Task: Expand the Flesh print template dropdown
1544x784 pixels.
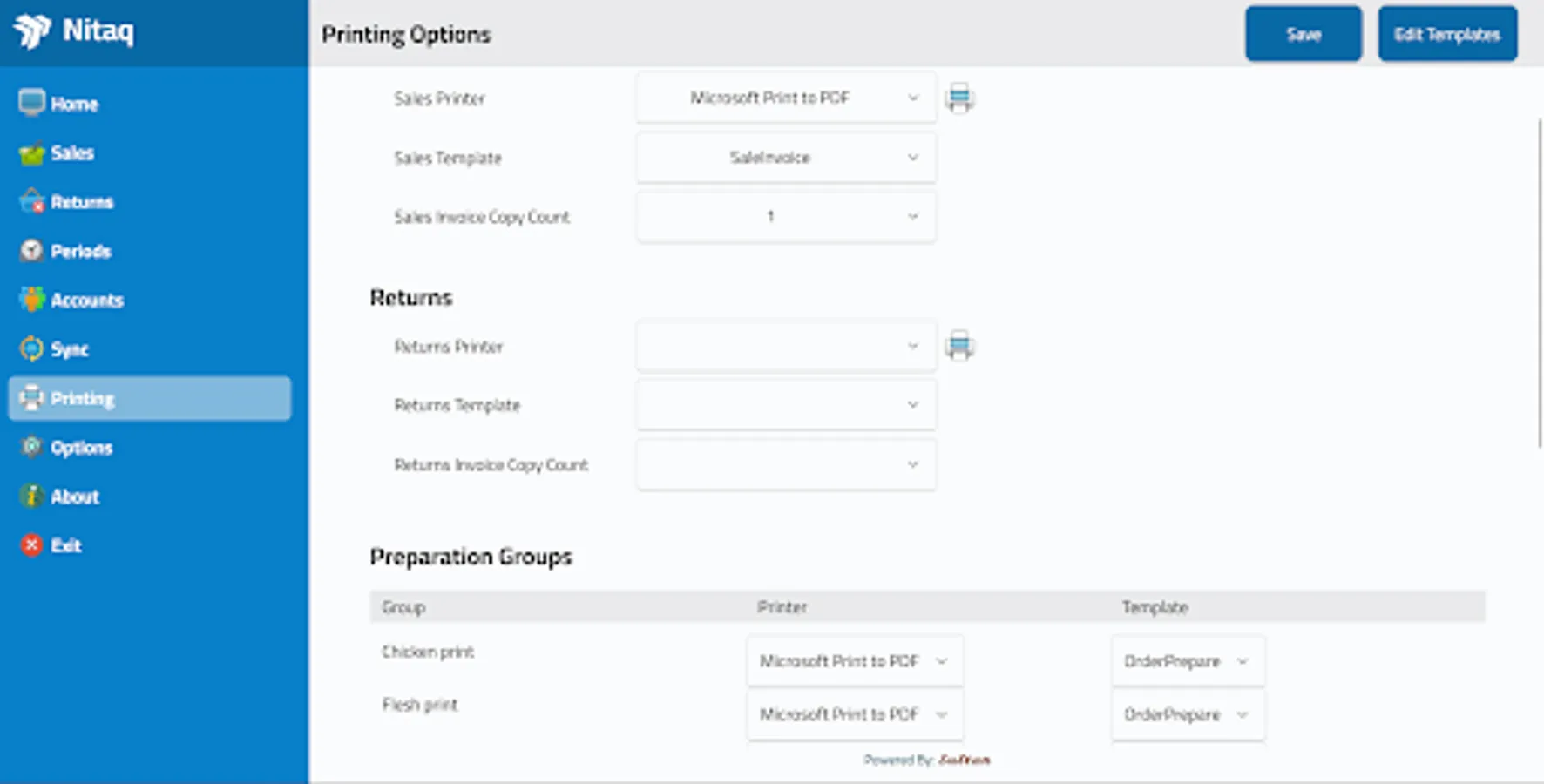Action: point(1187,714)
